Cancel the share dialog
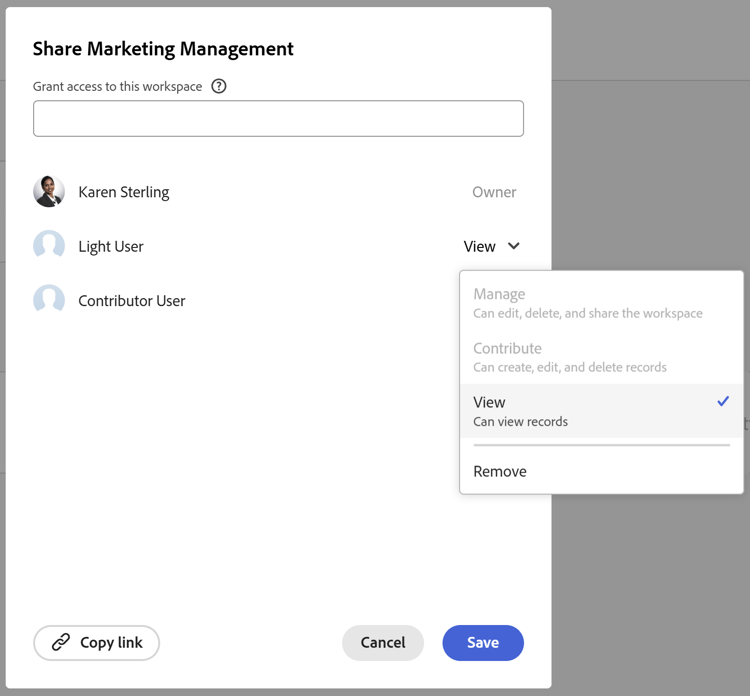The height and width of the screenshot is (696, 750). coord(383,643)
